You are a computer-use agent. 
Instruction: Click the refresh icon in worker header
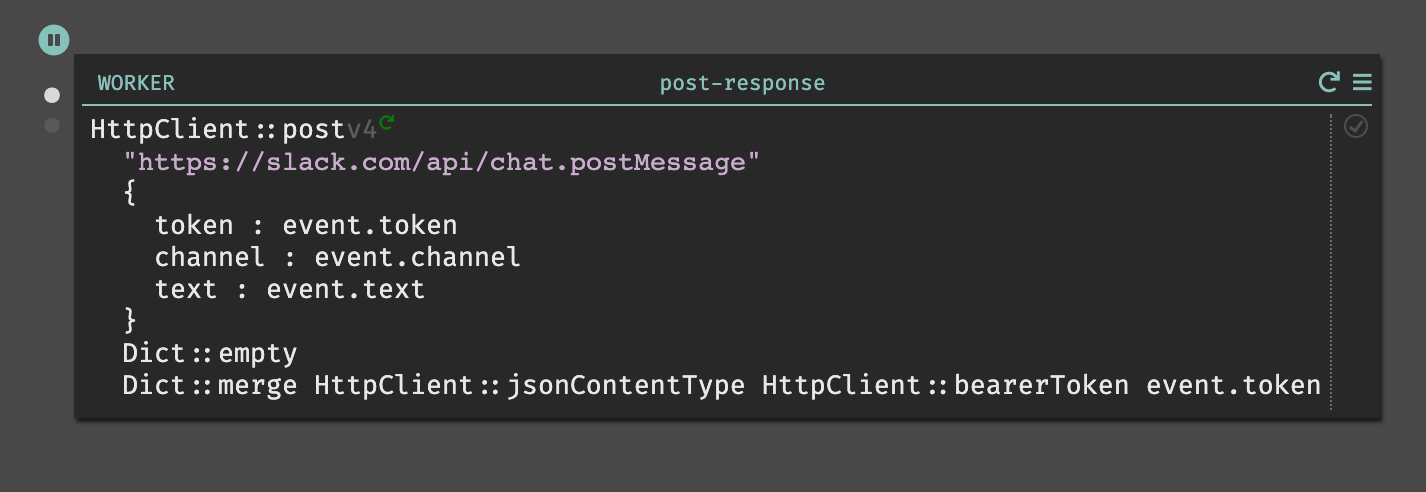1329,82
